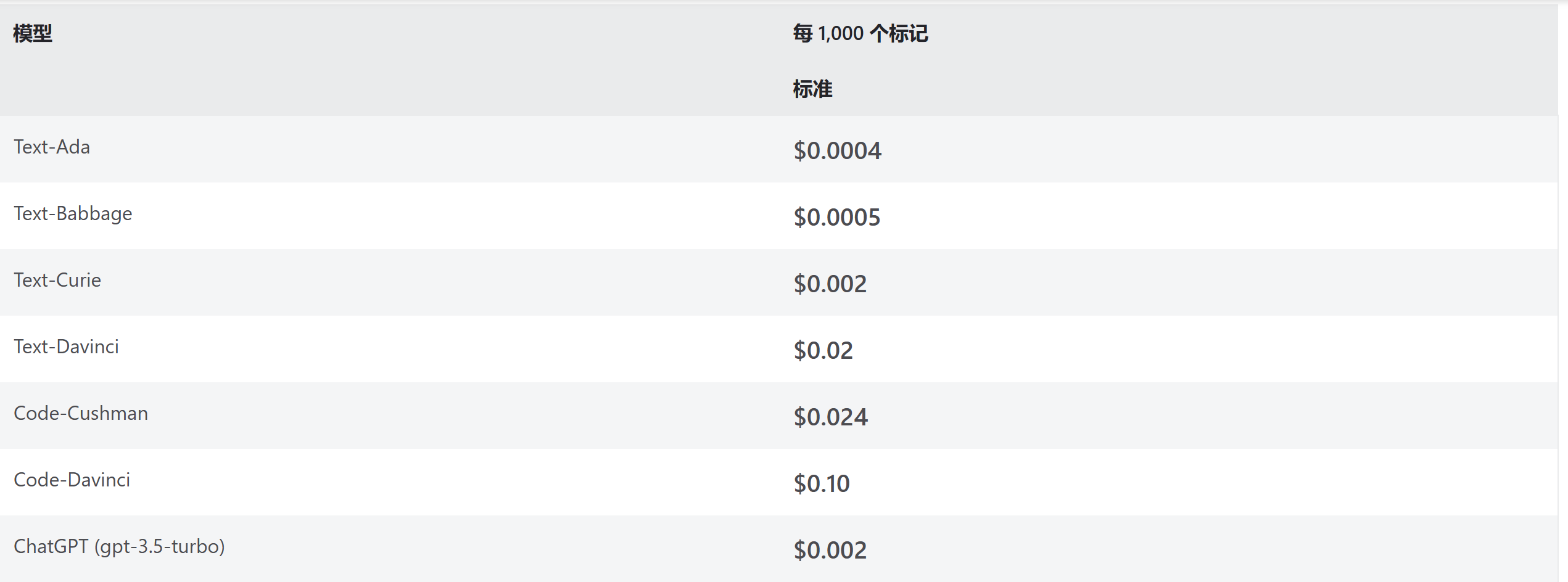The width and height of the screenshot is (1568, 582).
Task: Select the Code-Cushman model name
Action: [81, 413]
